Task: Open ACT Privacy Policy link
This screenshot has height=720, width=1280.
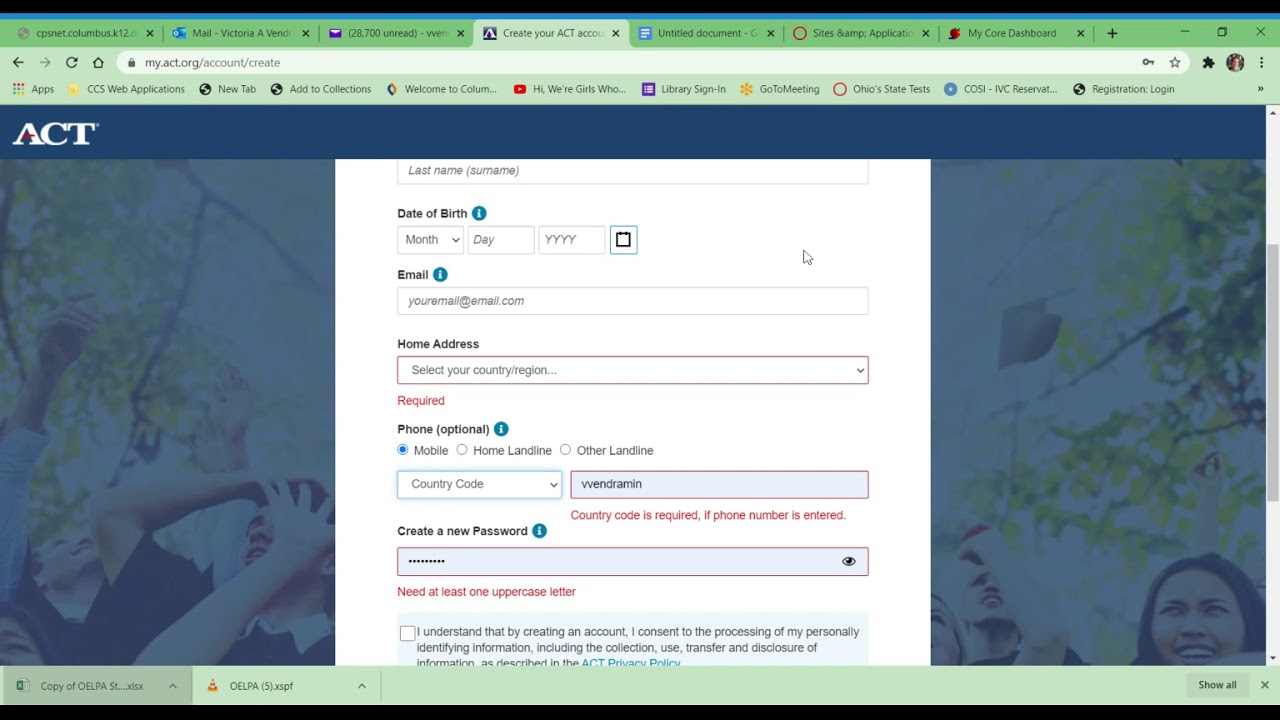Action: click(631, 662)
